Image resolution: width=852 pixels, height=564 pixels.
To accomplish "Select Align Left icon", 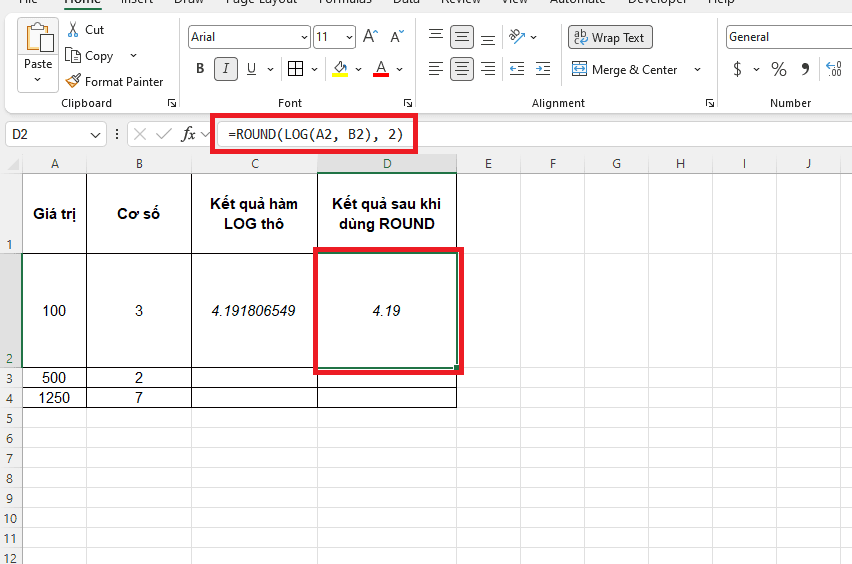I will tap(436, 68).
